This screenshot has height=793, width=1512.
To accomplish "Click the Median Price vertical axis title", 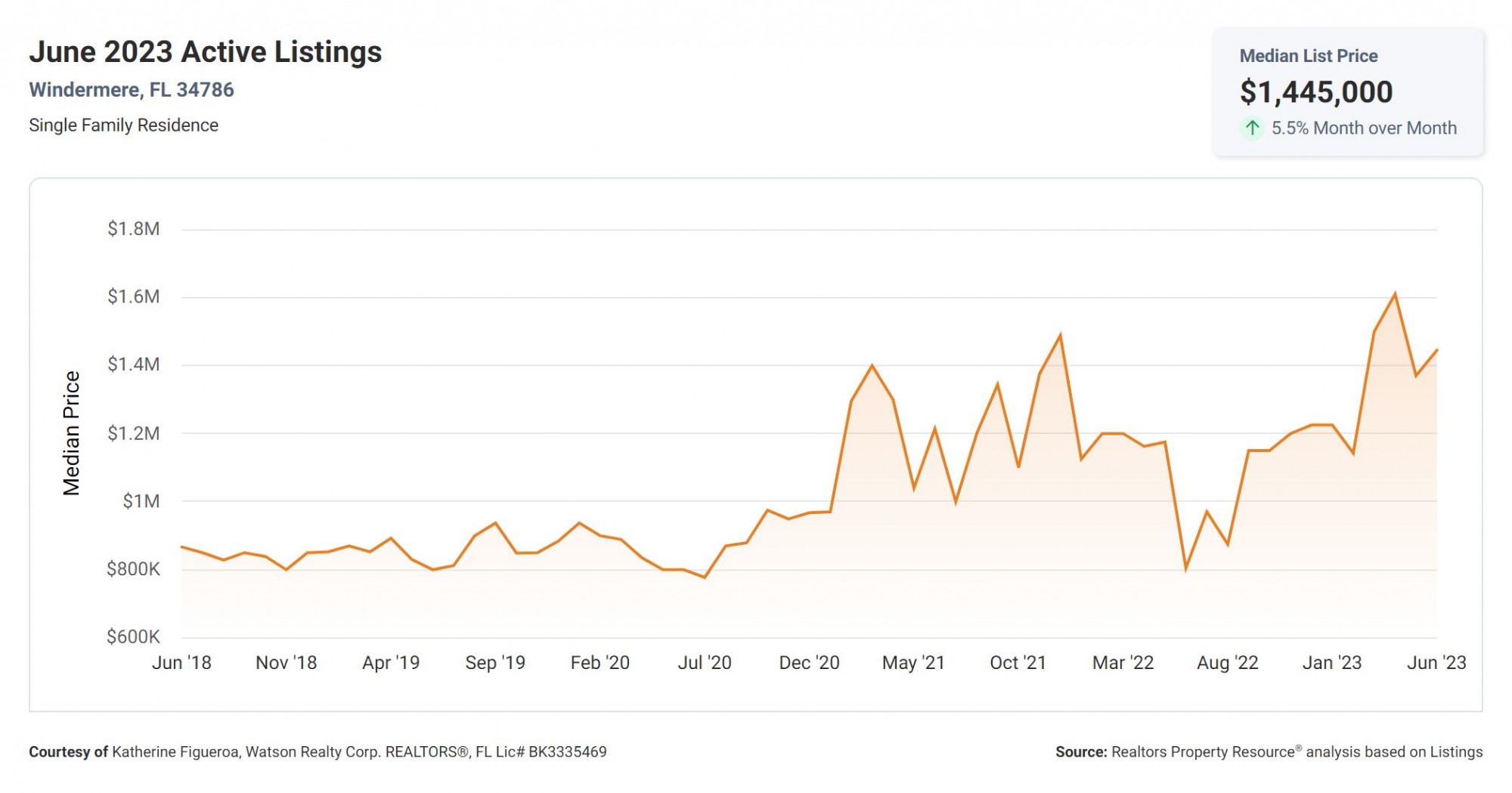I will pos(71,433).
